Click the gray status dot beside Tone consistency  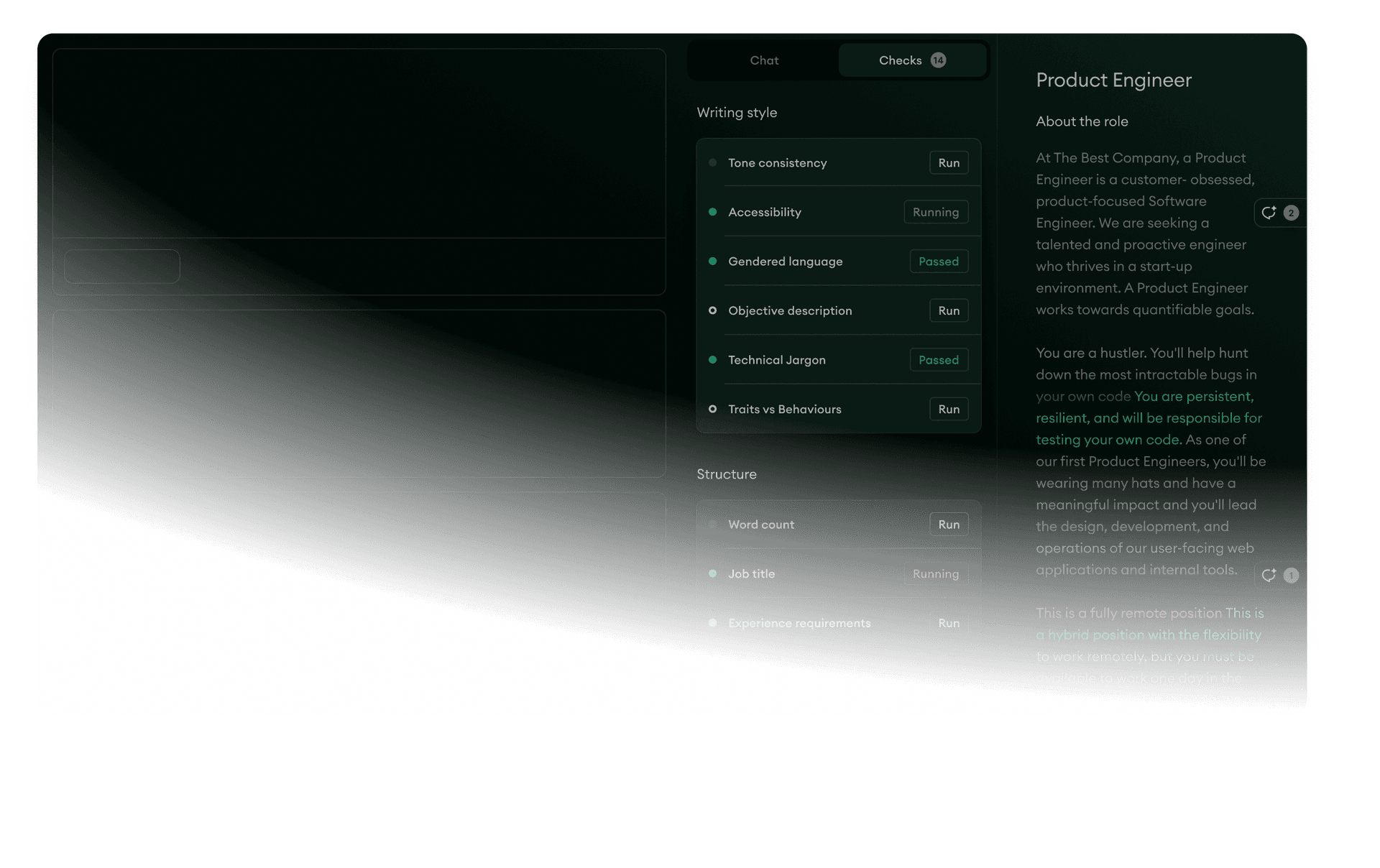pos(712,162)
